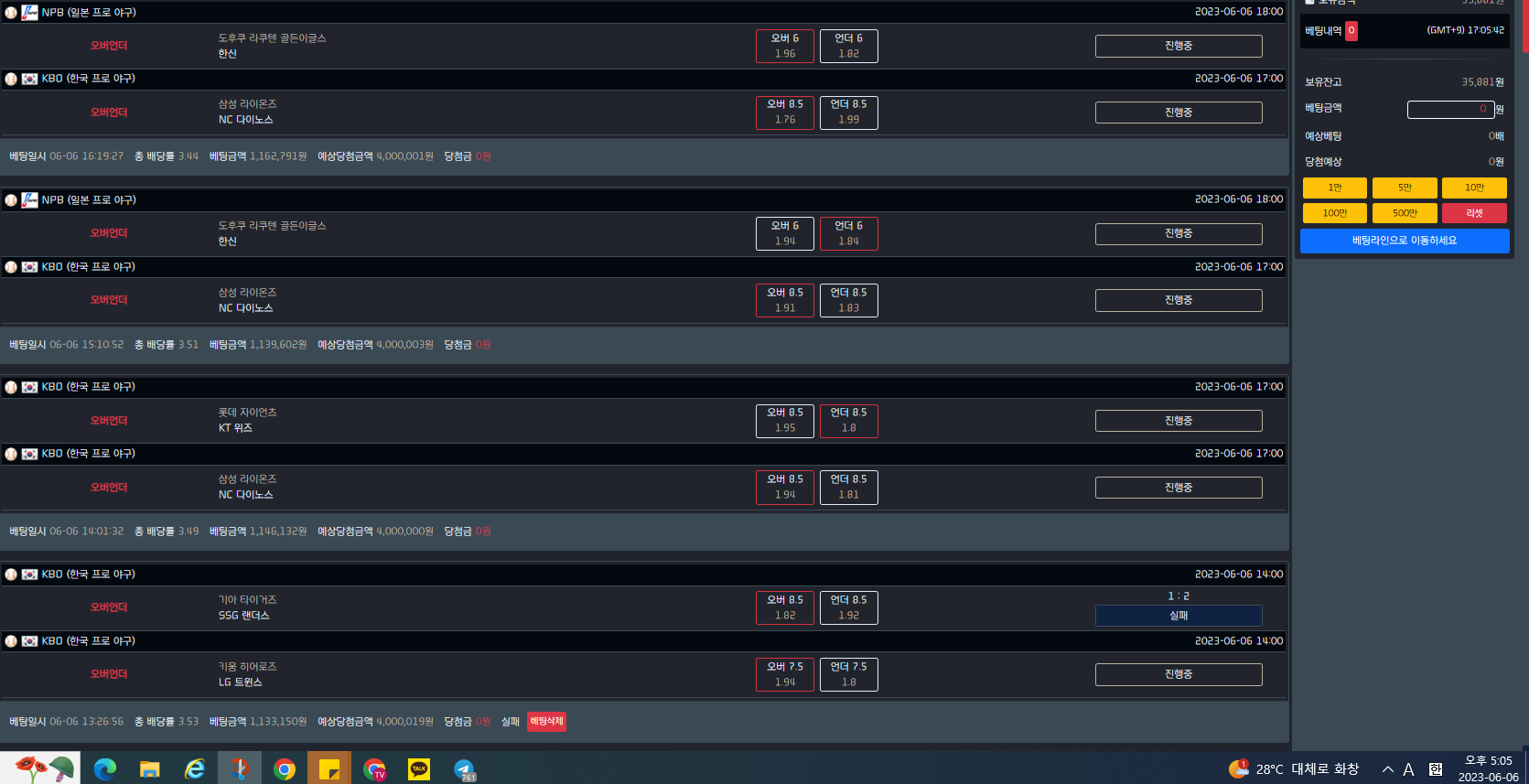
Task: Click the 베팅내역 tab with 0 badge
Action: (1331, 30)
